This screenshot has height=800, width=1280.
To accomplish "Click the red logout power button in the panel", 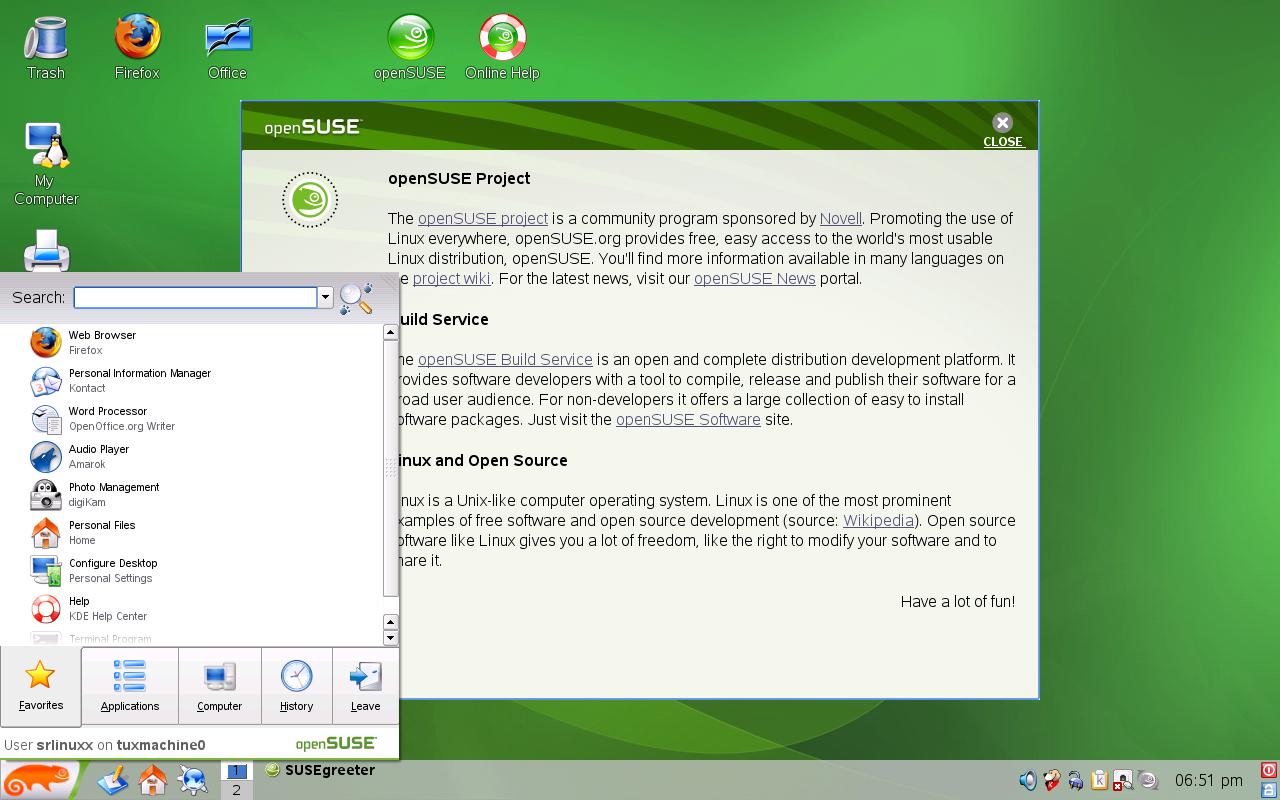I will [1269, 770].
